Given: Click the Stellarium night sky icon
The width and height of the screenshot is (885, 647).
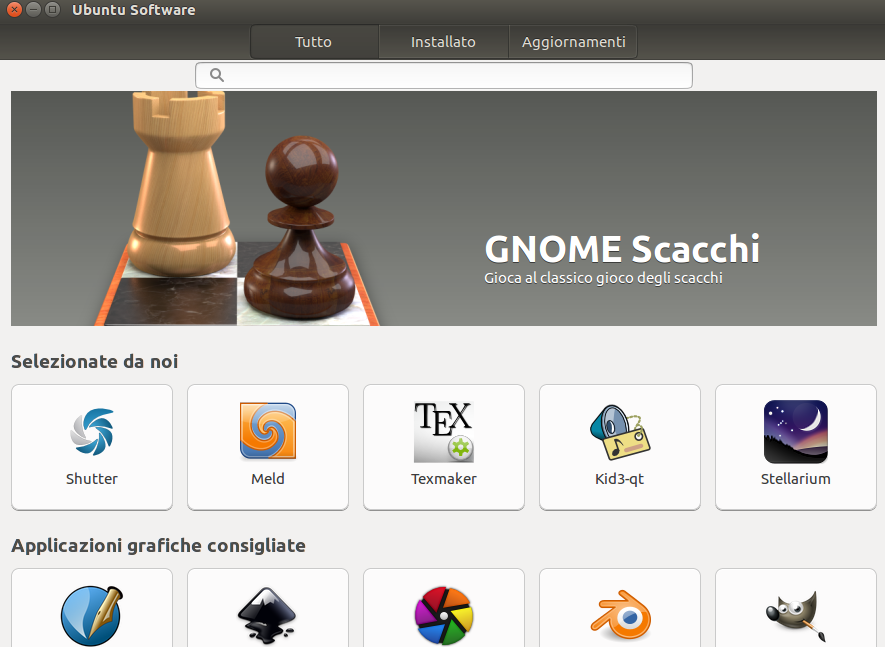Looking at the screenshot, I should coord(795,432).
